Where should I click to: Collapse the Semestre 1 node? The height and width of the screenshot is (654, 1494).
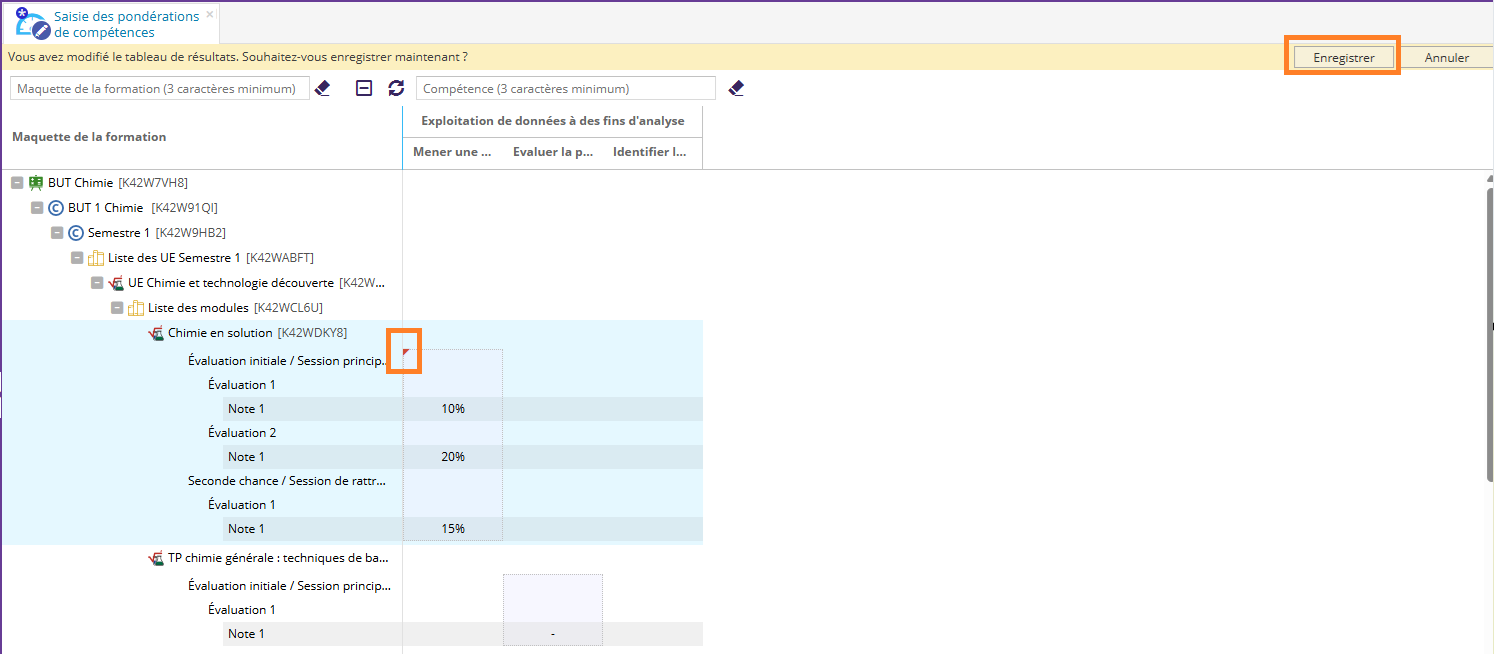57,233
